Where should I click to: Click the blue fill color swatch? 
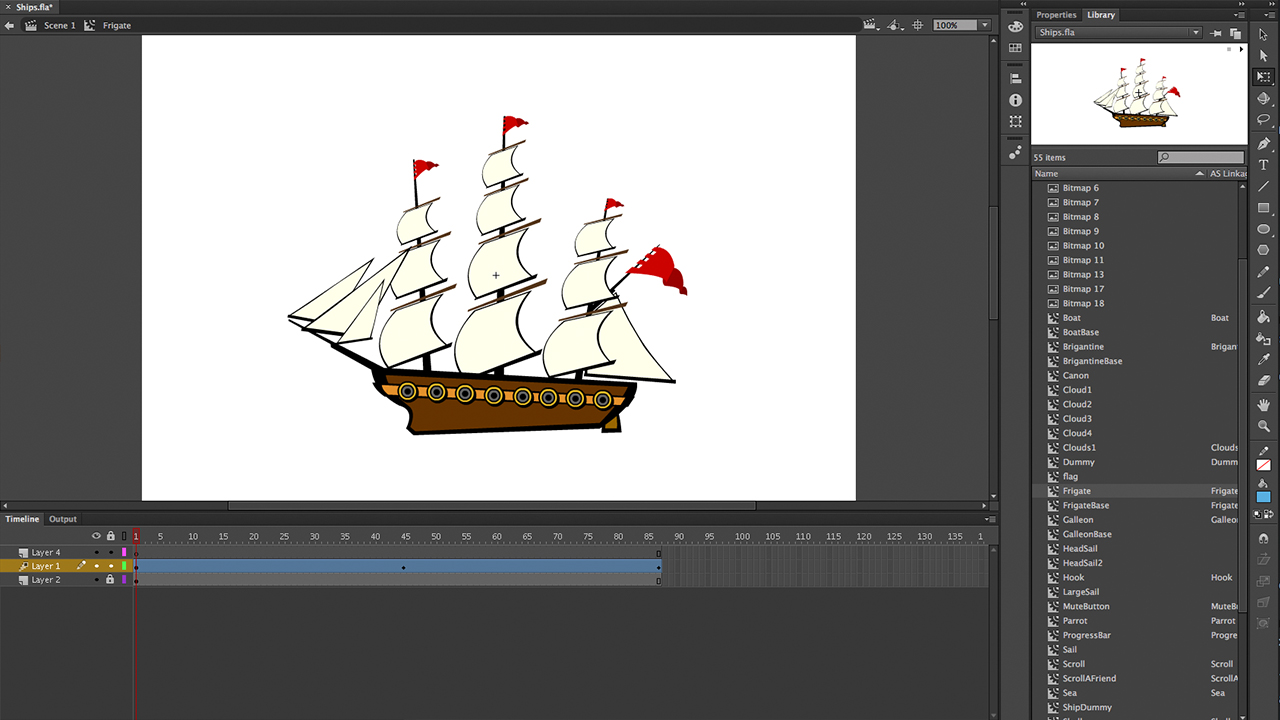coord(1264,497)
